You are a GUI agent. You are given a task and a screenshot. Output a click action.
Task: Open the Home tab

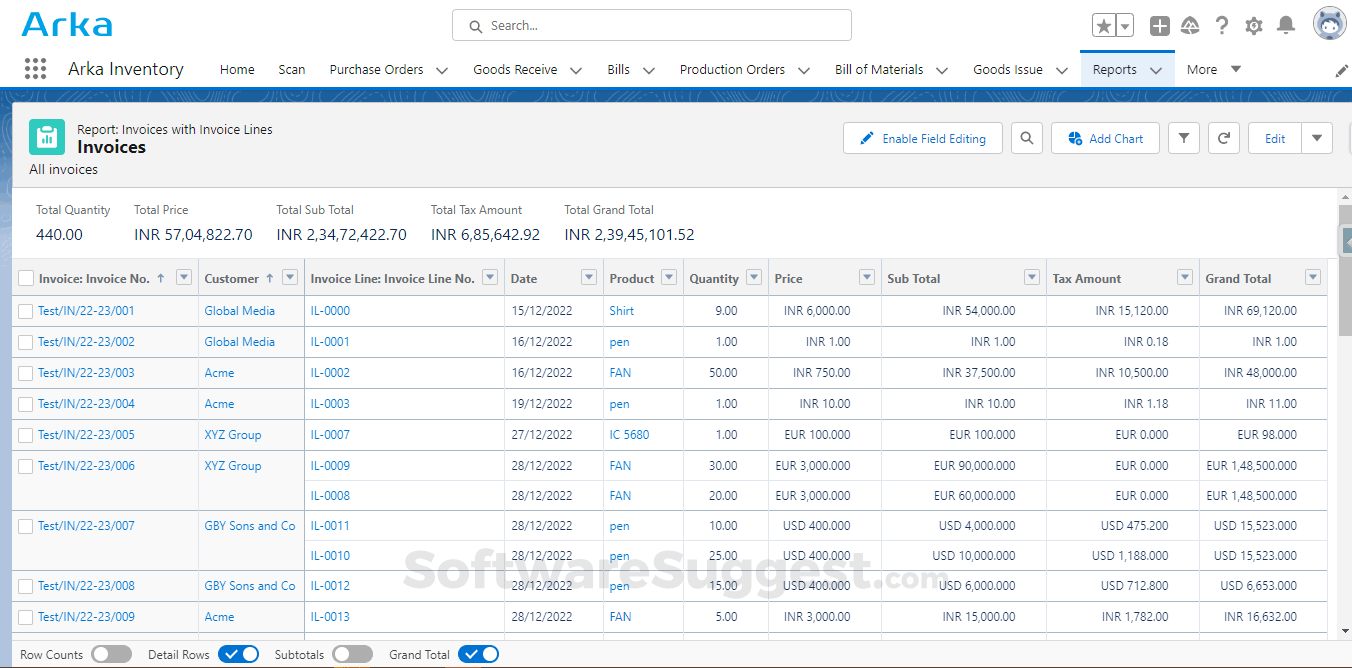[237, 69]
